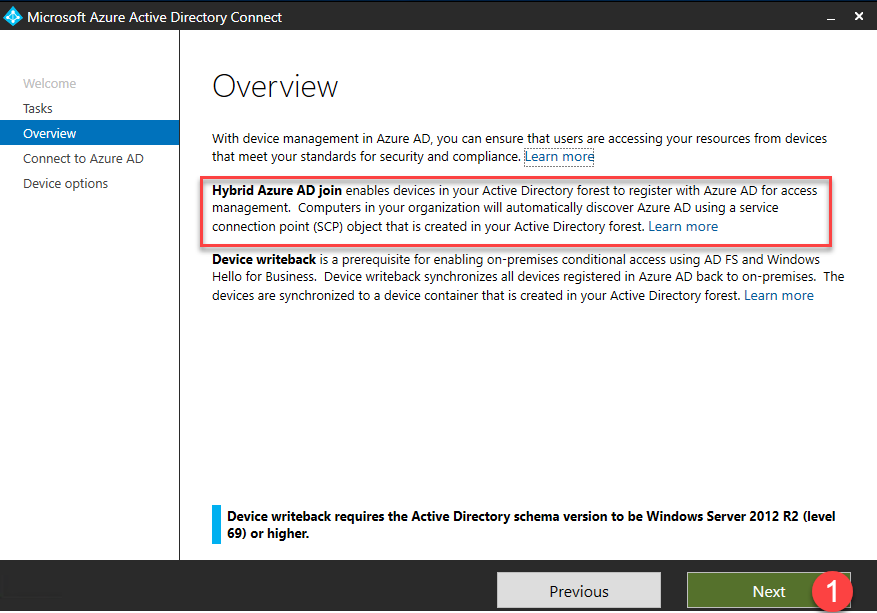Close the Azure AD Connect wizard
The image size is (877, 613).
tap(859, 17)
